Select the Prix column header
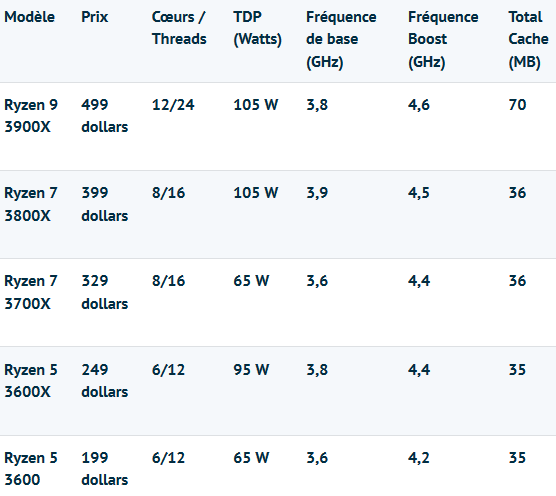This screenshot has width=556, height=496. 94,17
